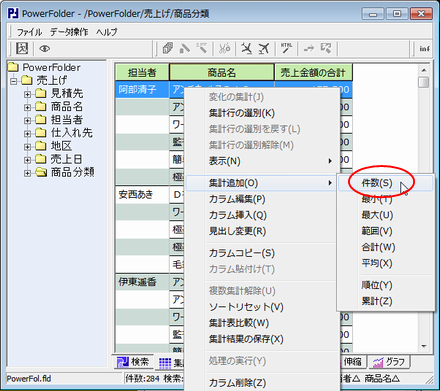Switch to the 検索 tab
Image resolution: width=440 pixels, height=391 pixels.
pyautogui.click(x=134, y=362)
